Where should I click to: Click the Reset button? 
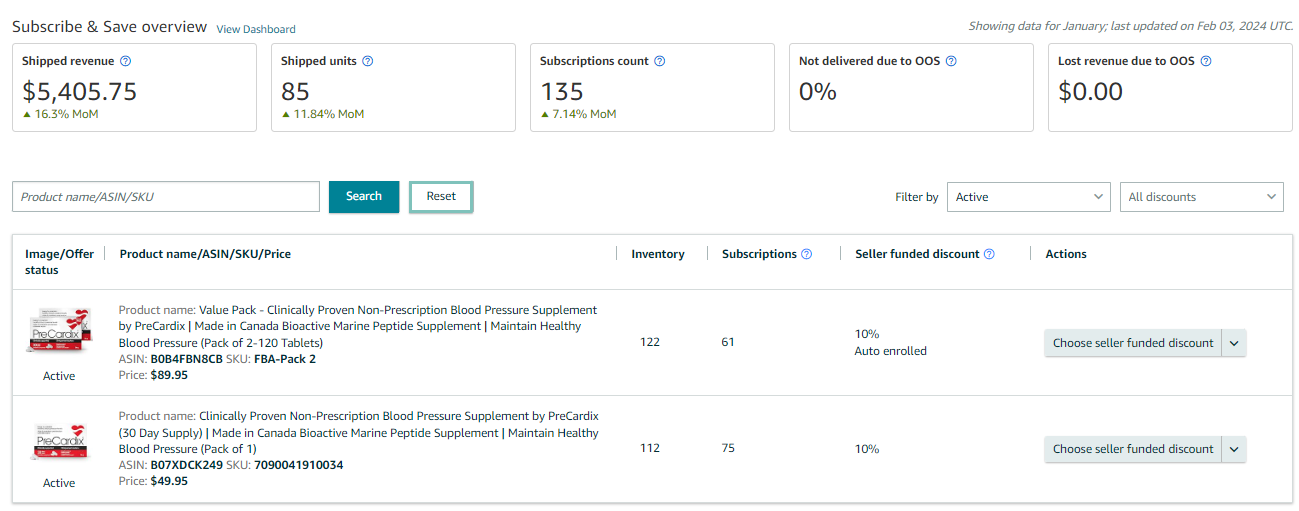441,196
